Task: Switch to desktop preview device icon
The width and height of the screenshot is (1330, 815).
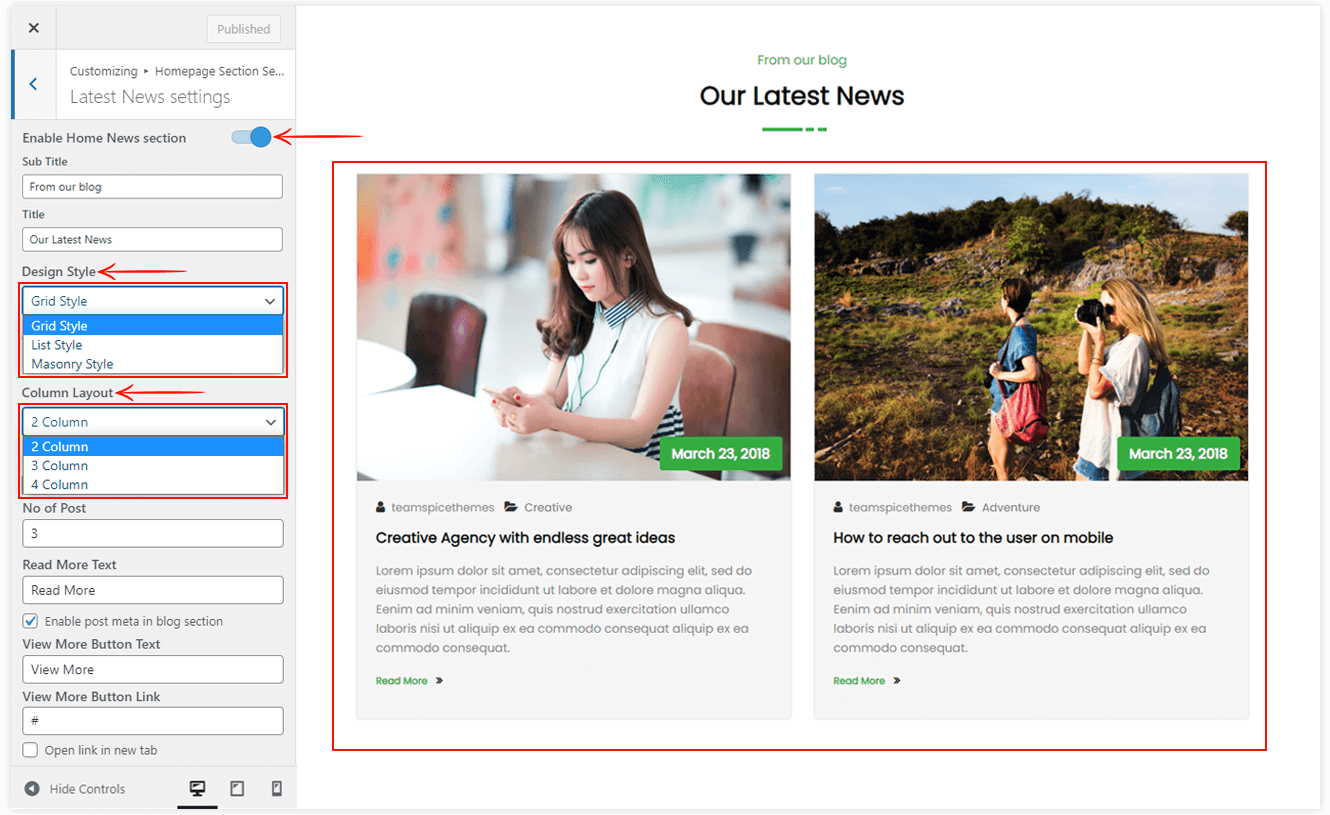Action: [x=197, y=789]
